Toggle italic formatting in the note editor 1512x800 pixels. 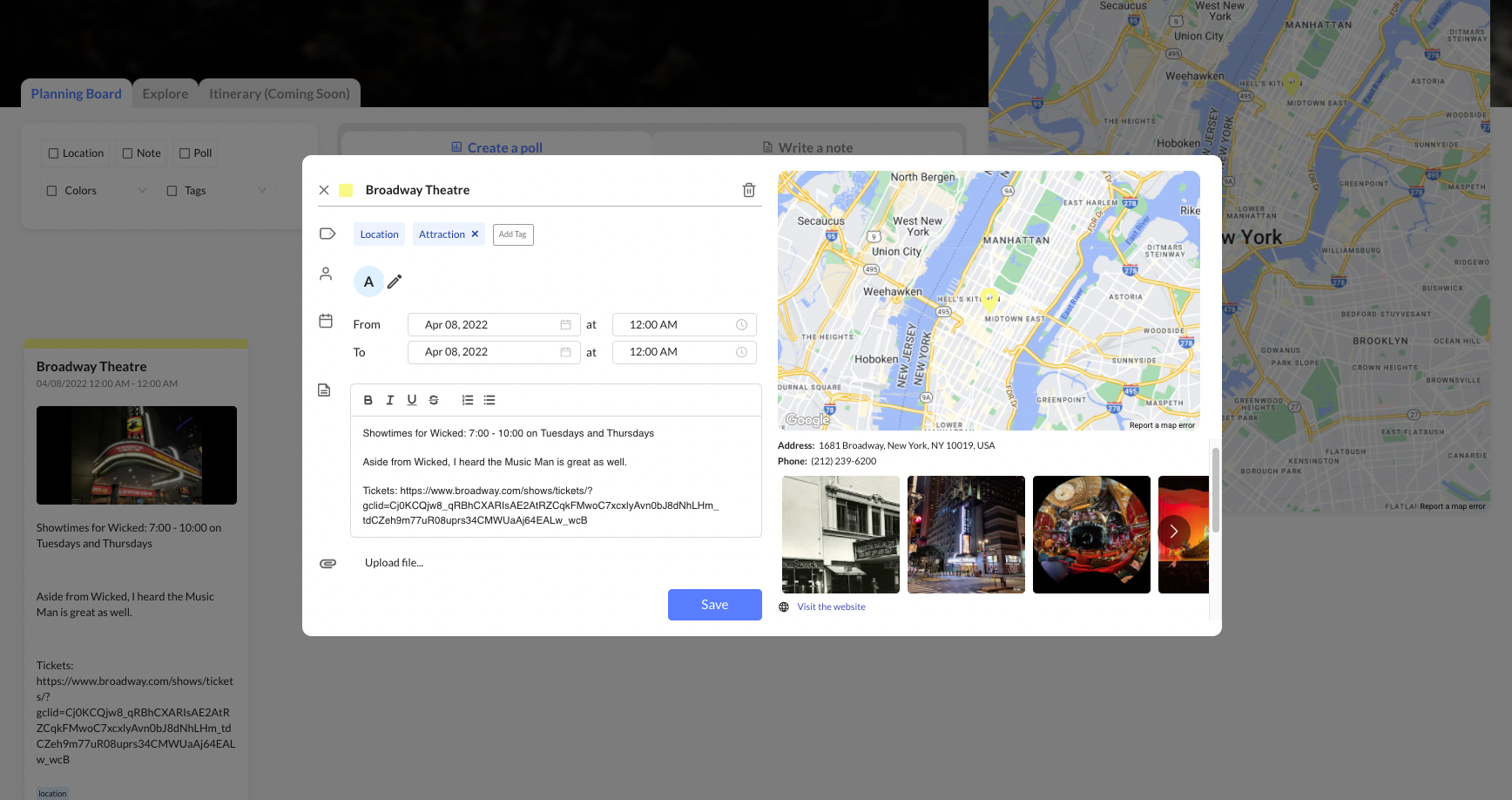[389, 400]
